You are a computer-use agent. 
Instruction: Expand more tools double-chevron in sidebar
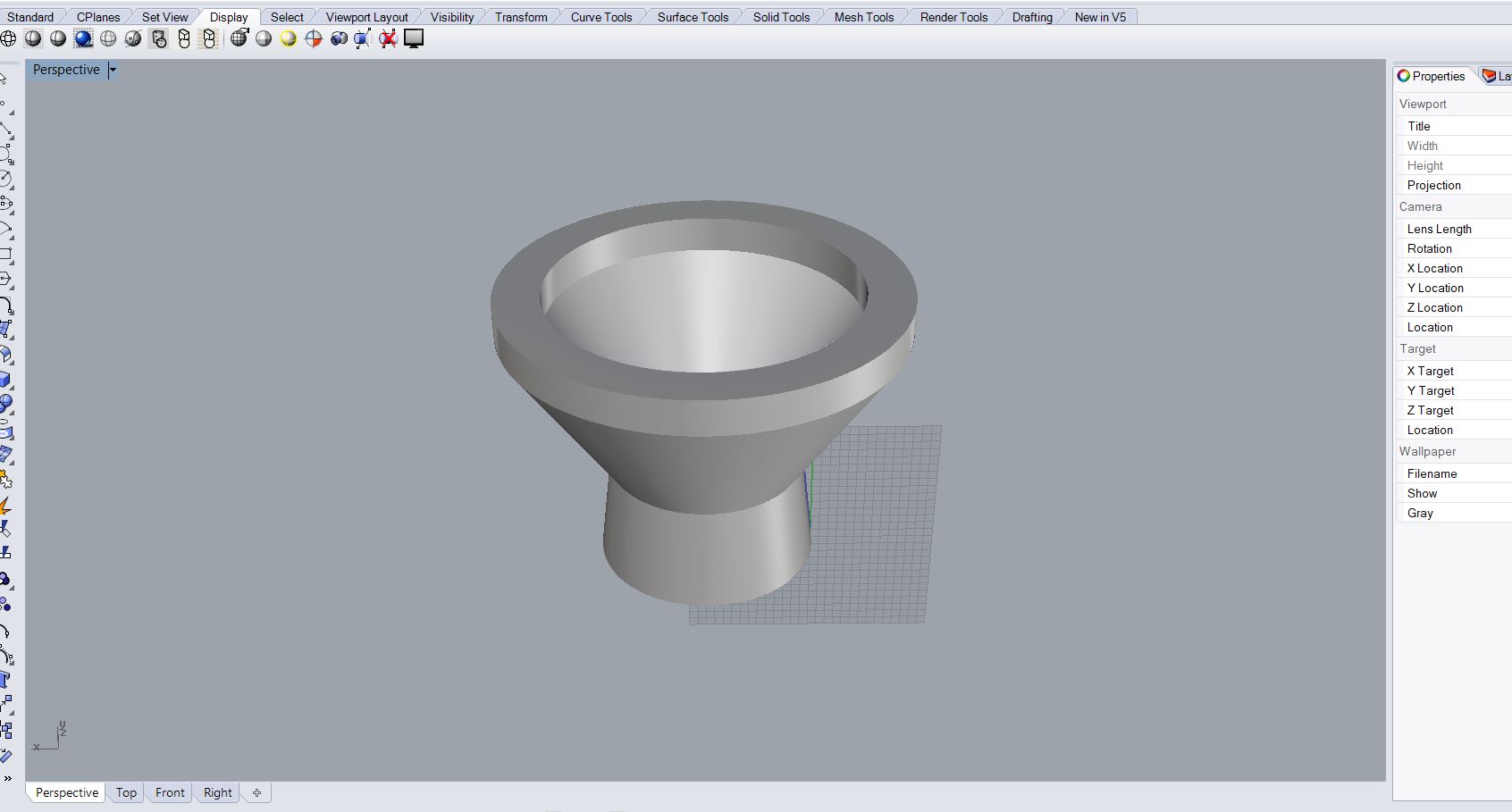pyautogui.click(x=7, y=778)
